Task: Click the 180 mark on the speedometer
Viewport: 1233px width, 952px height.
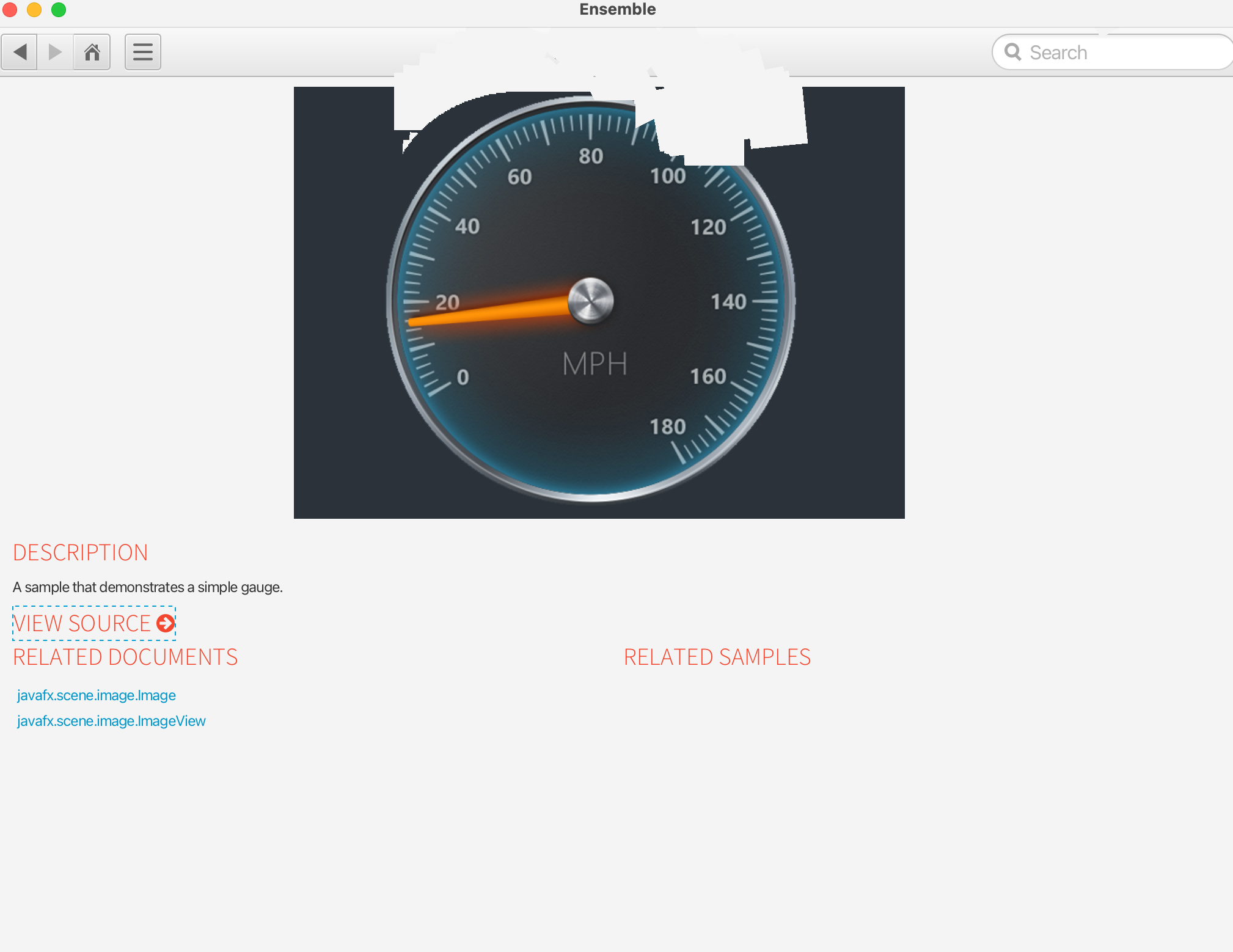Action: (667, 427)
